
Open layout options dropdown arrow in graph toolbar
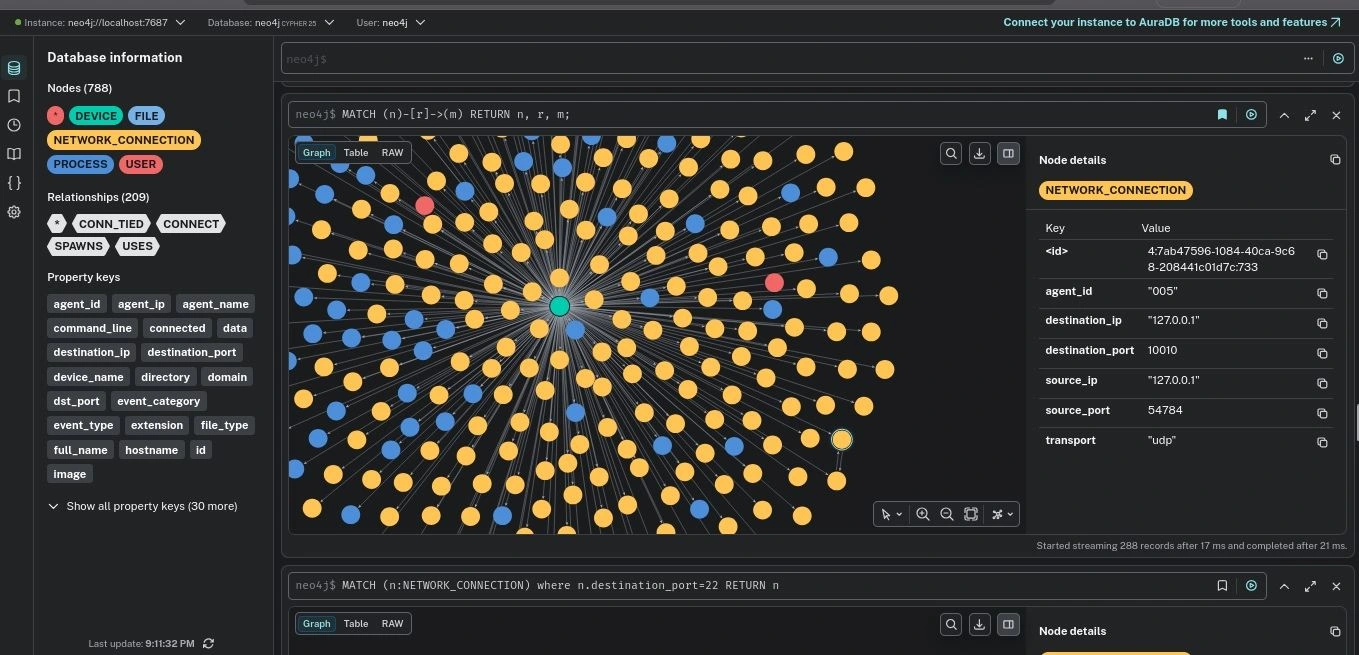(1010, 514)
